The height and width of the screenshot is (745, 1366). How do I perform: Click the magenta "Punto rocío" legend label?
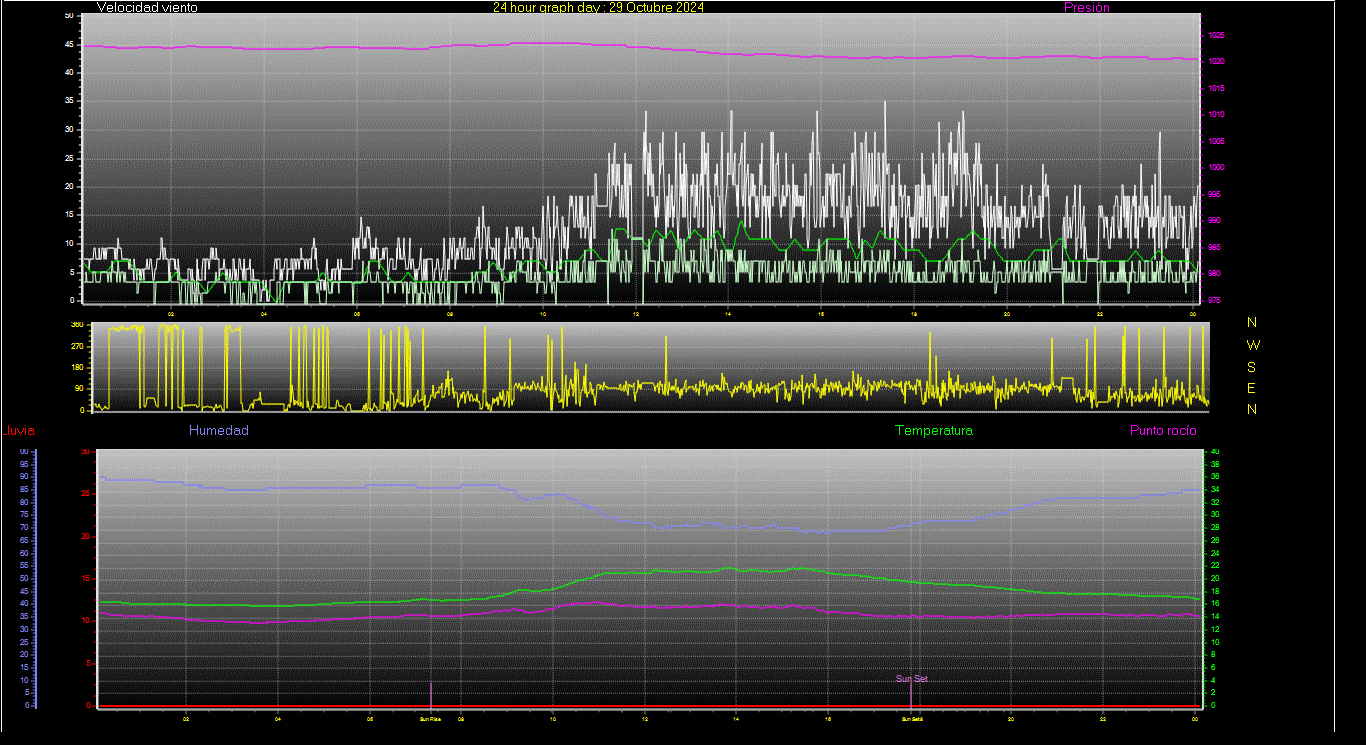point(1163,430)
